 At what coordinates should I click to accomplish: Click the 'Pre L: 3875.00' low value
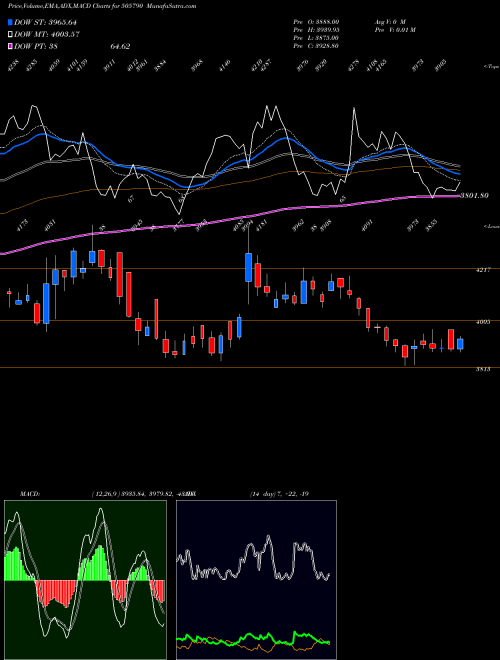click(316, 38)
